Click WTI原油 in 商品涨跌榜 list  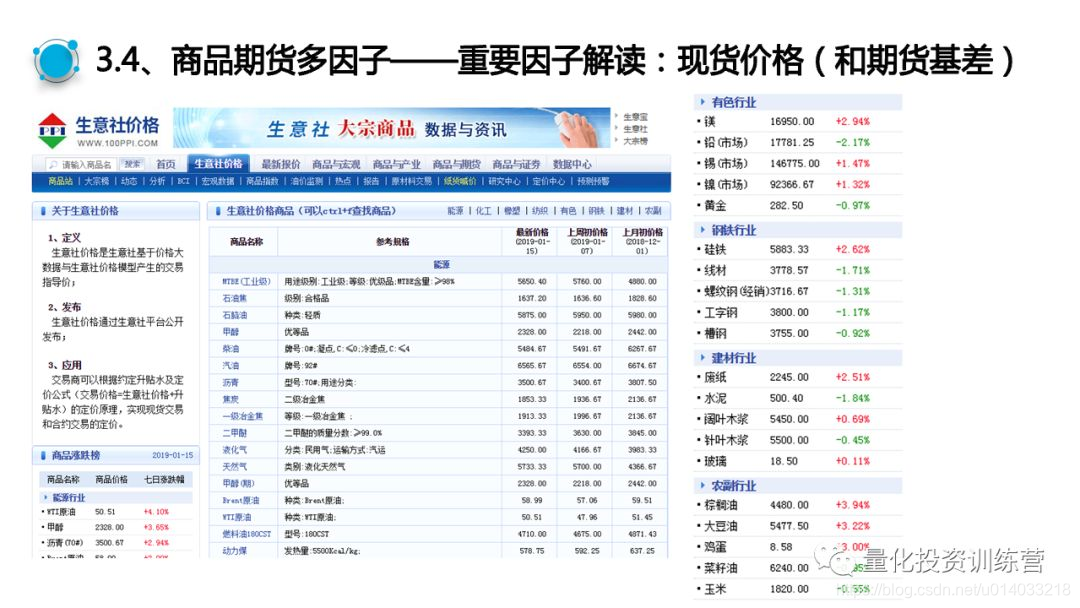(61, 512)
